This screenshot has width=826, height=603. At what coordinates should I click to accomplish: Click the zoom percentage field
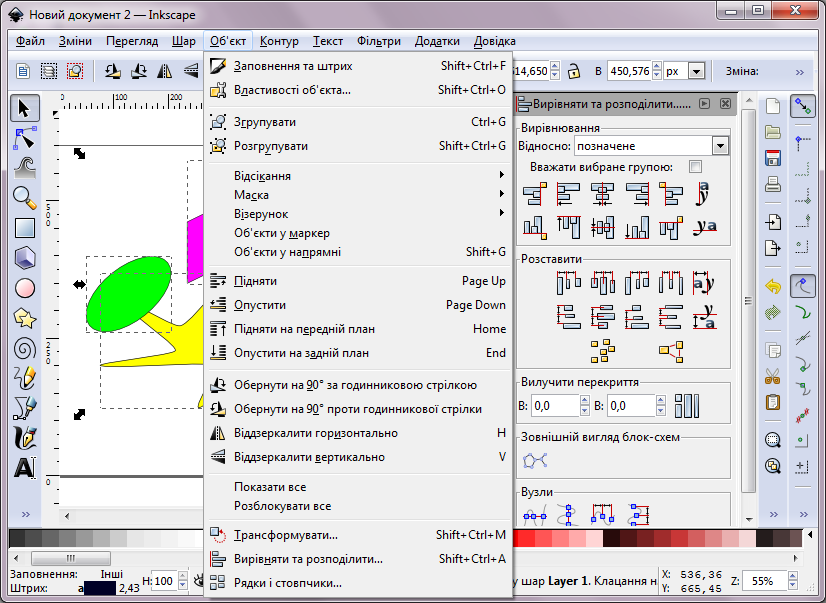[765, 581]
